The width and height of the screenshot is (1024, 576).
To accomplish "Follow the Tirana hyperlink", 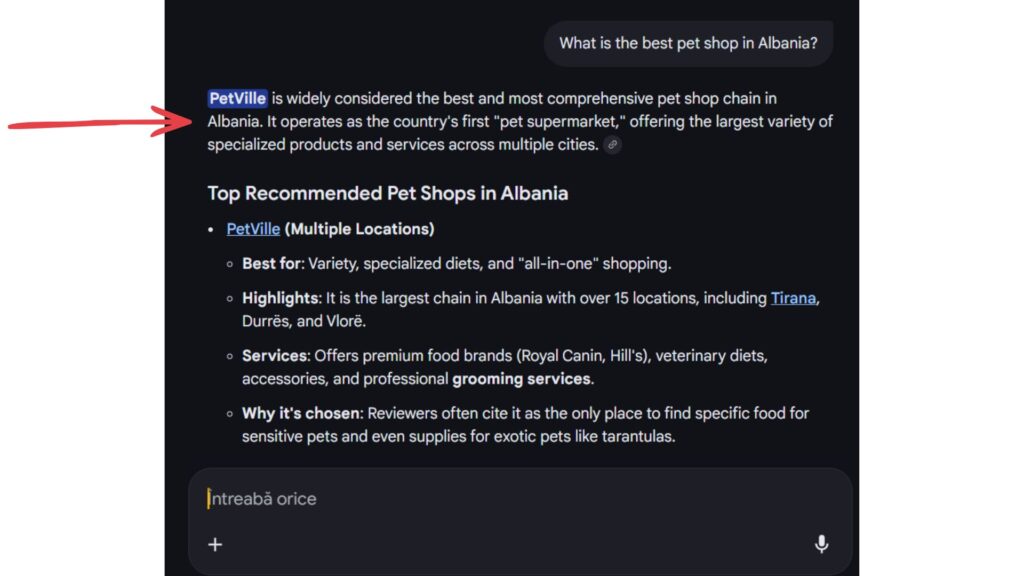I will click(x=793, y=298).
